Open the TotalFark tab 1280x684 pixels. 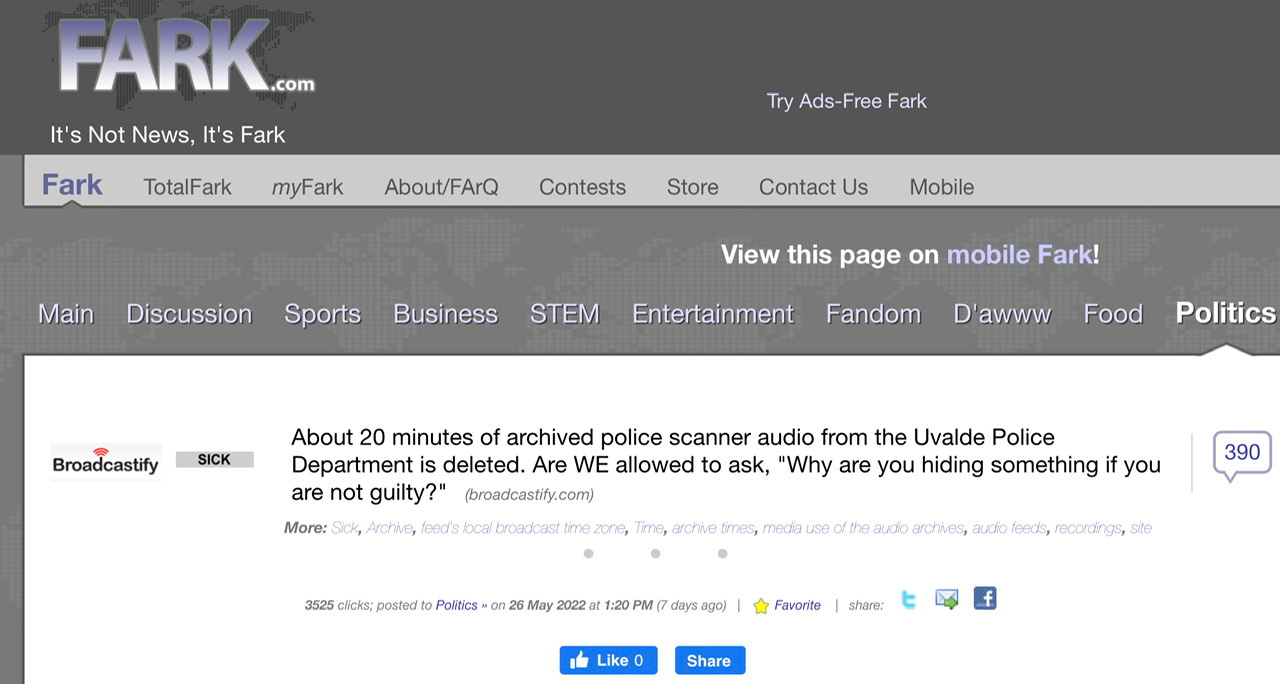coord(187,187)
